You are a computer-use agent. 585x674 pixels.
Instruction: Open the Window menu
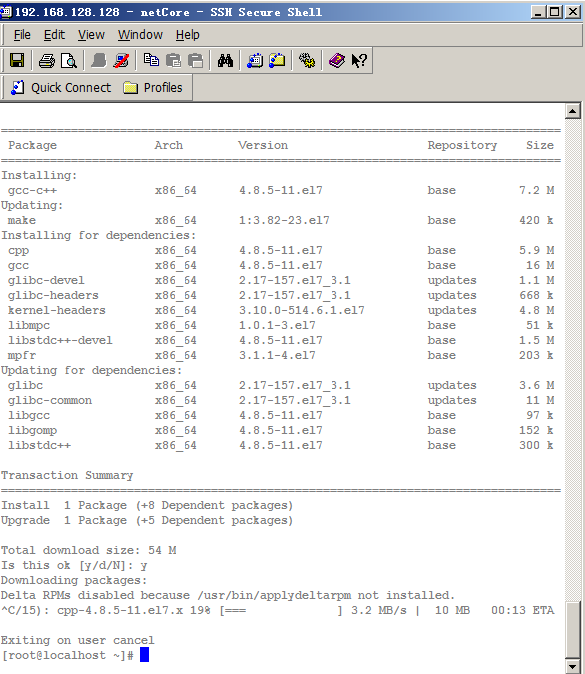(140, 35)
